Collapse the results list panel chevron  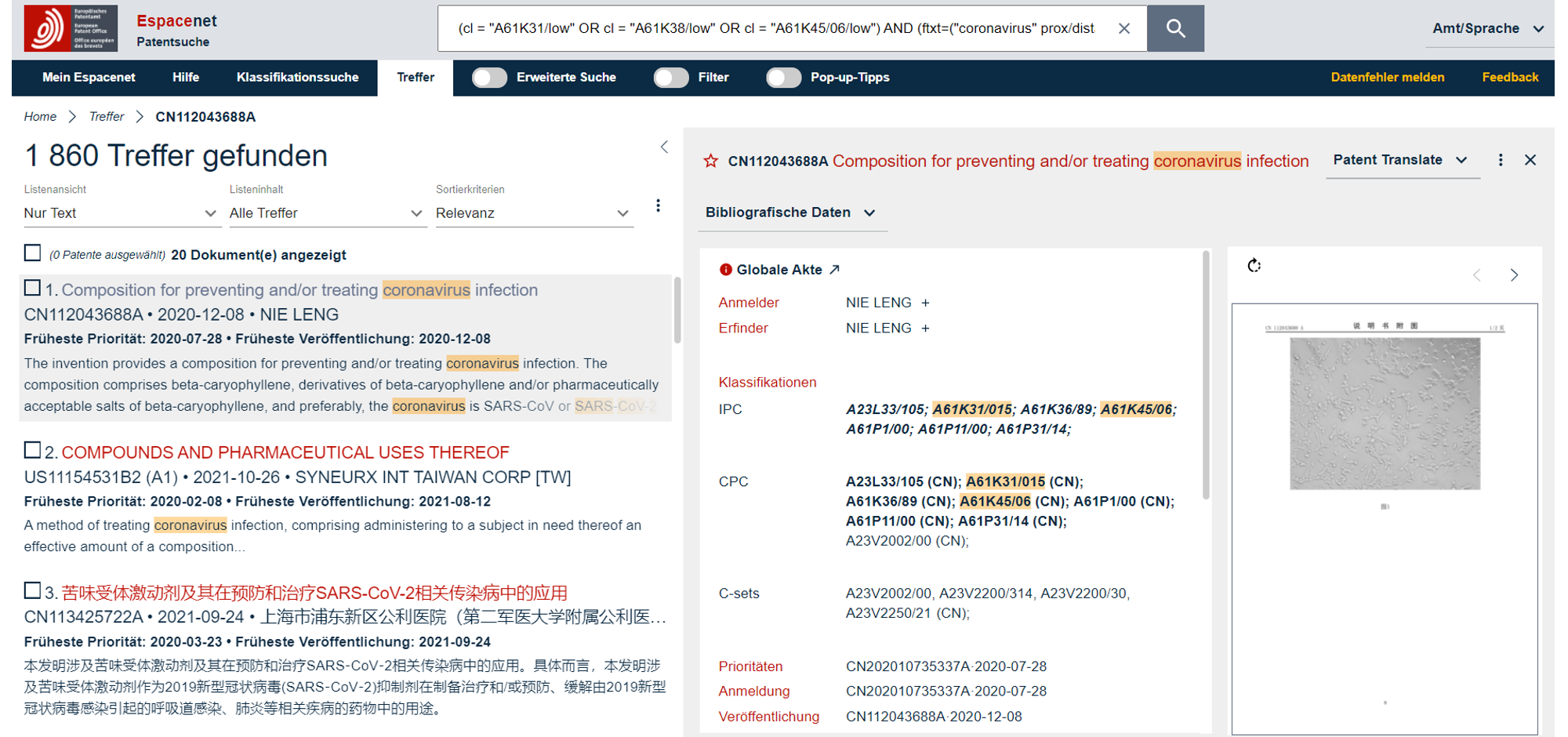(x=664, y=147)
